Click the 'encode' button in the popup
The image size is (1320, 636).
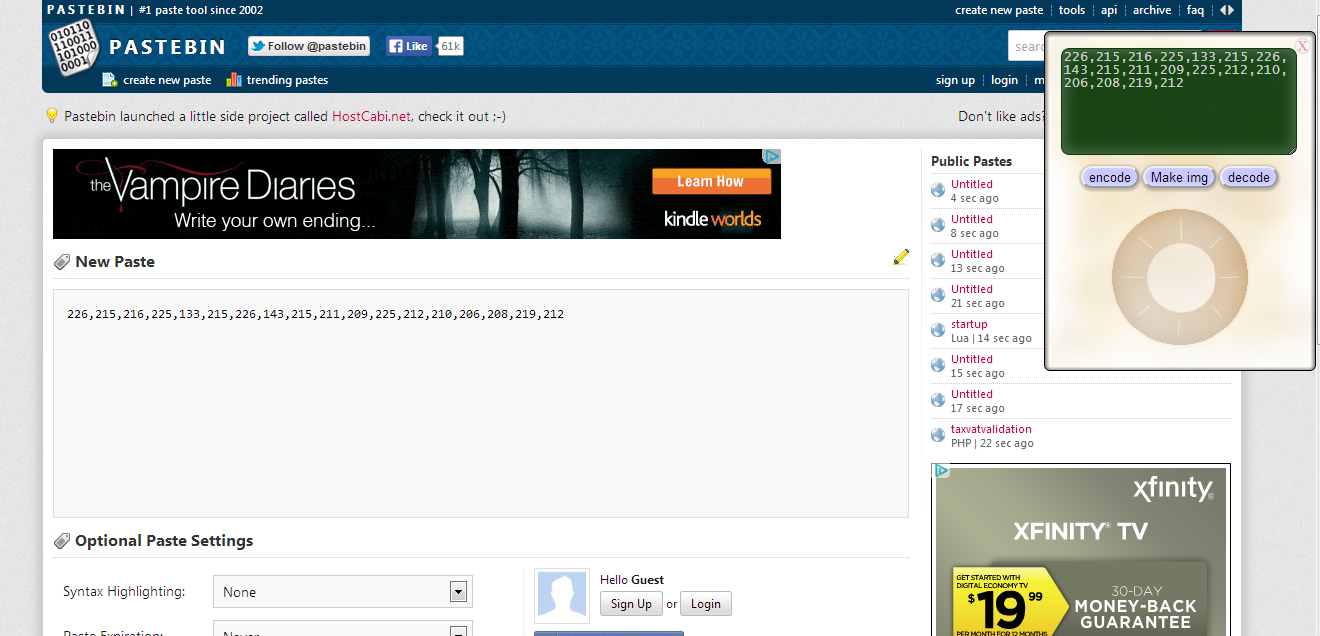(x=1109, y=177)
